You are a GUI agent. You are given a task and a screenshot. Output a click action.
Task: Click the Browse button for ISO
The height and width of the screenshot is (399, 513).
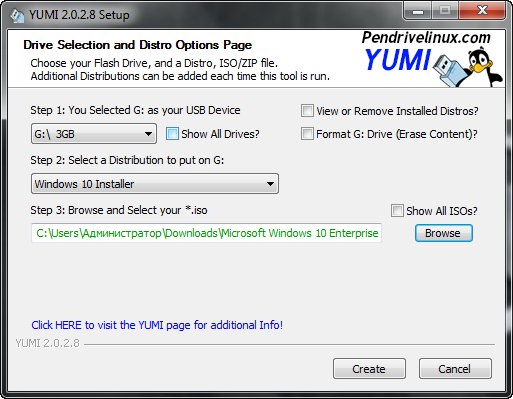[444, 233]
